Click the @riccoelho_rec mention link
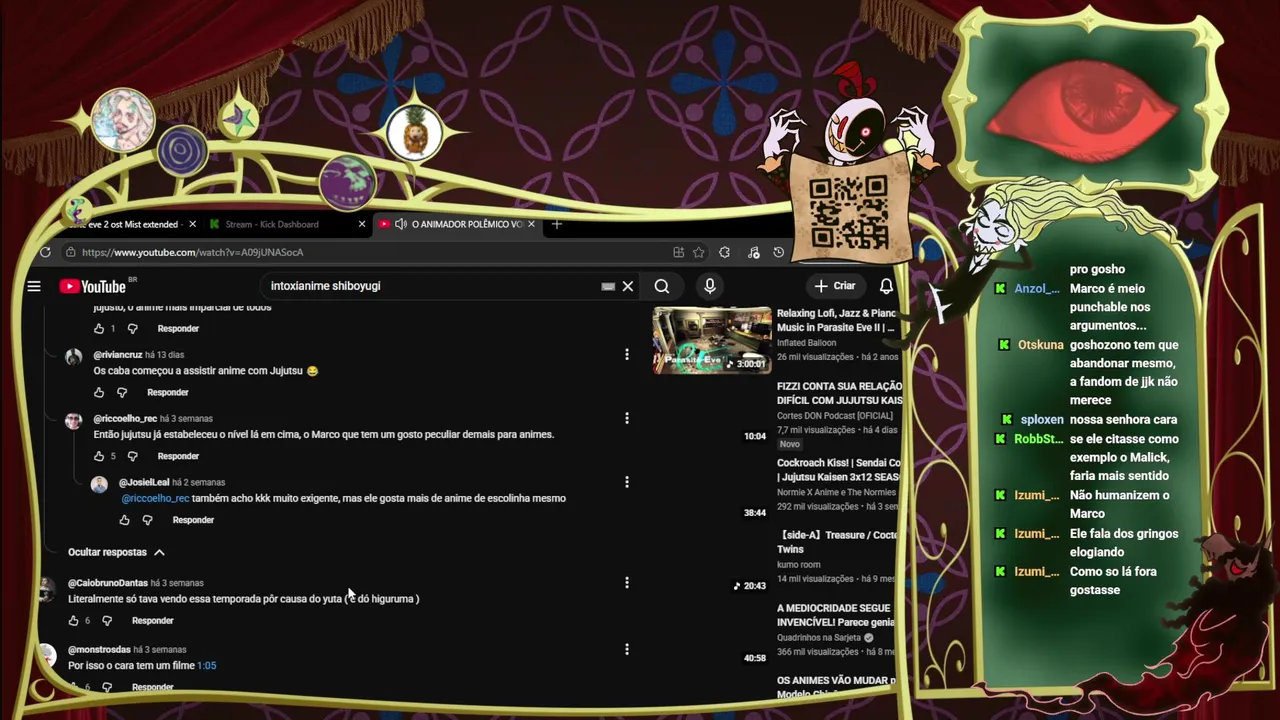 coord(155,498)
